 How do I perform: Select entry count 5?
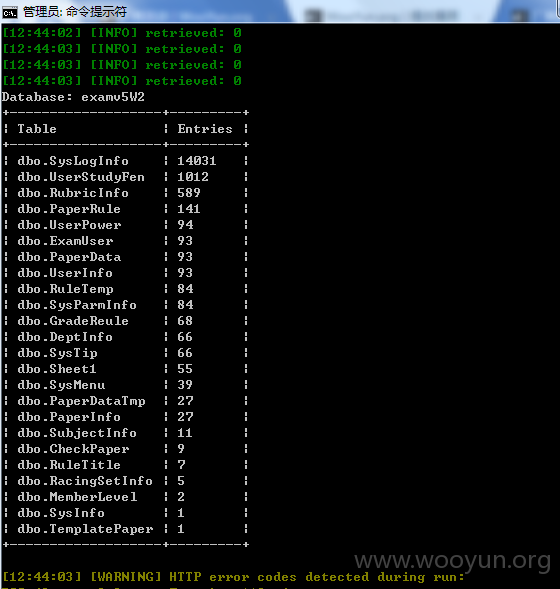pos(181,481)
